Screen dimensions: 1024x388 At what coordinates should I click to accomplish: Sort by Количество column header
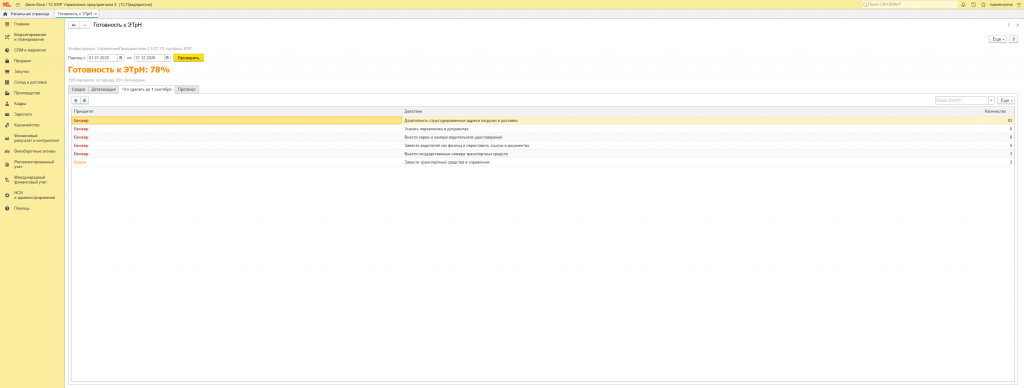[998, 112]
